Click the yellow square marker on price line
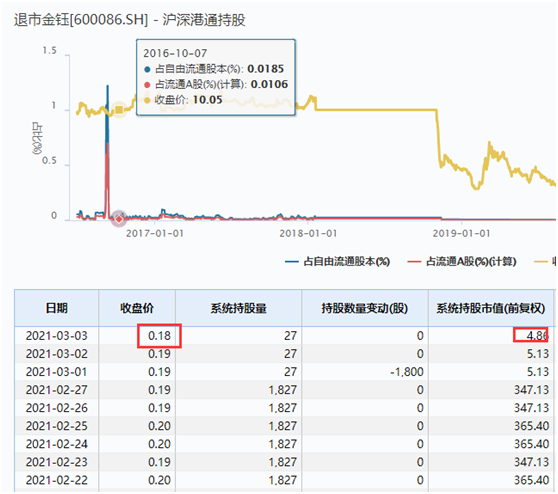558x494 pixels. (119, 110)
